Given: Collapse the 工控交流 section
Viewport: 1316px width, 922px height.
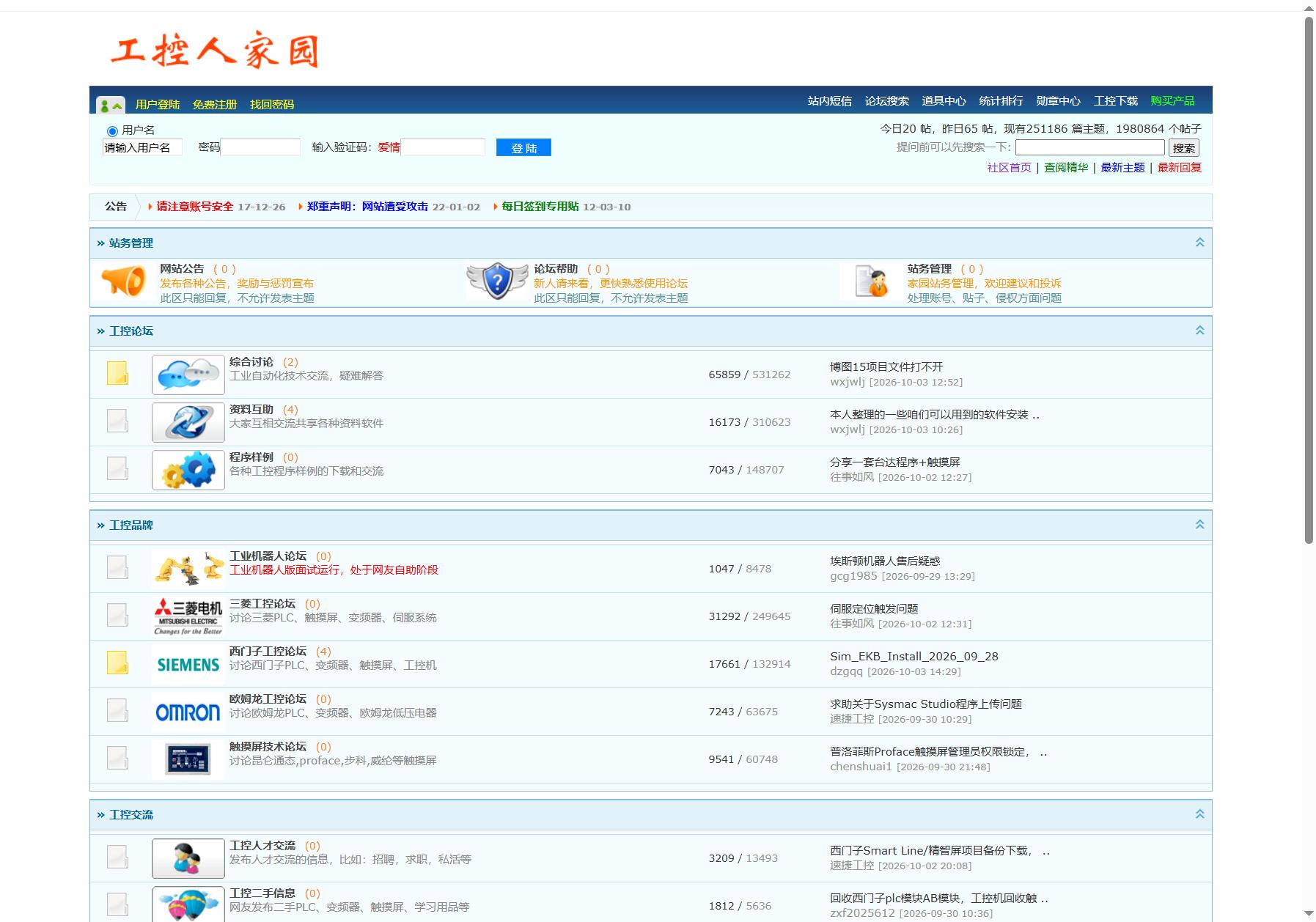Looking at the screenshot, I should [1200, 814].
